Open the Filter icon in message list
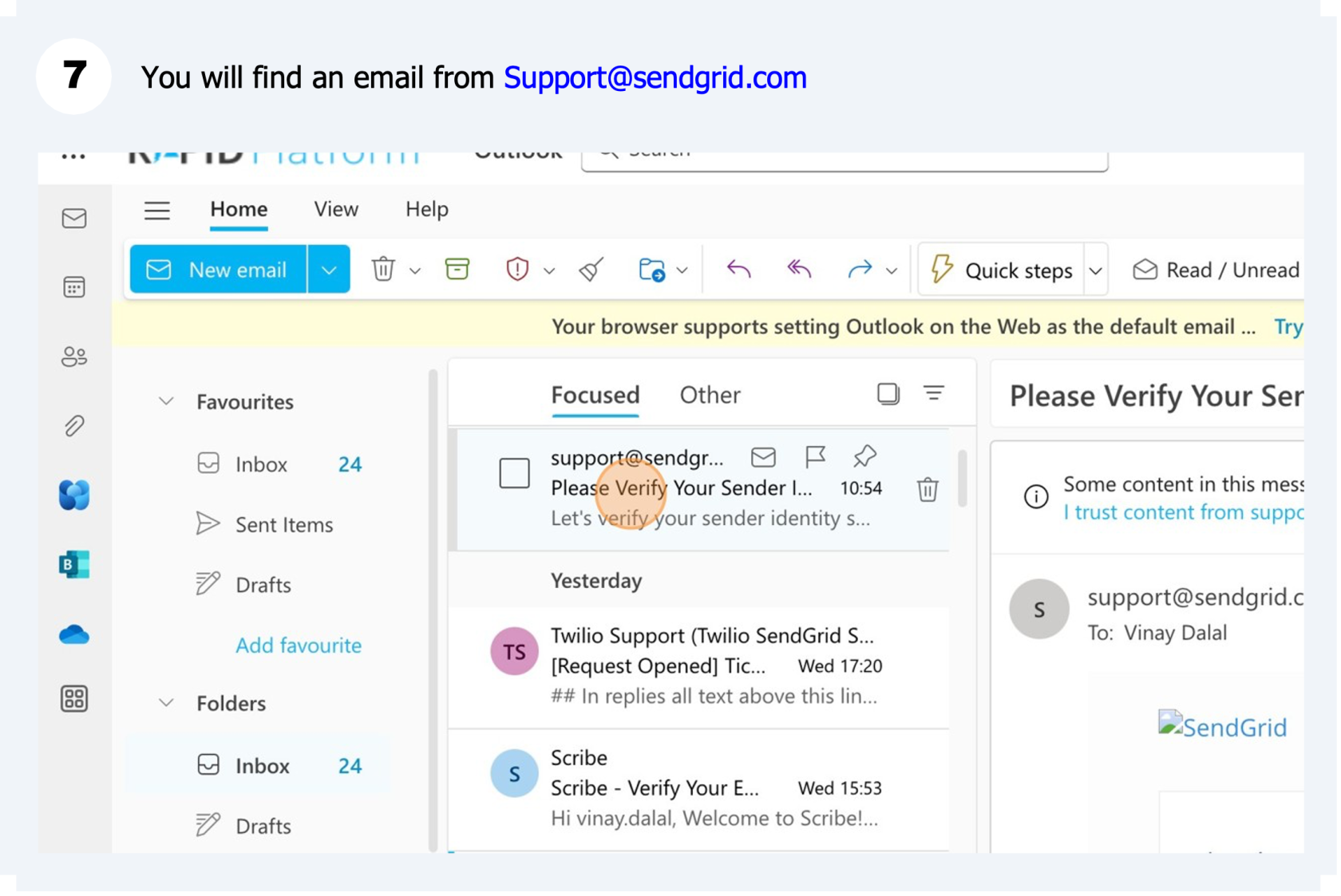Viewport: 1341px width, 896px height. tap(934, 393)
